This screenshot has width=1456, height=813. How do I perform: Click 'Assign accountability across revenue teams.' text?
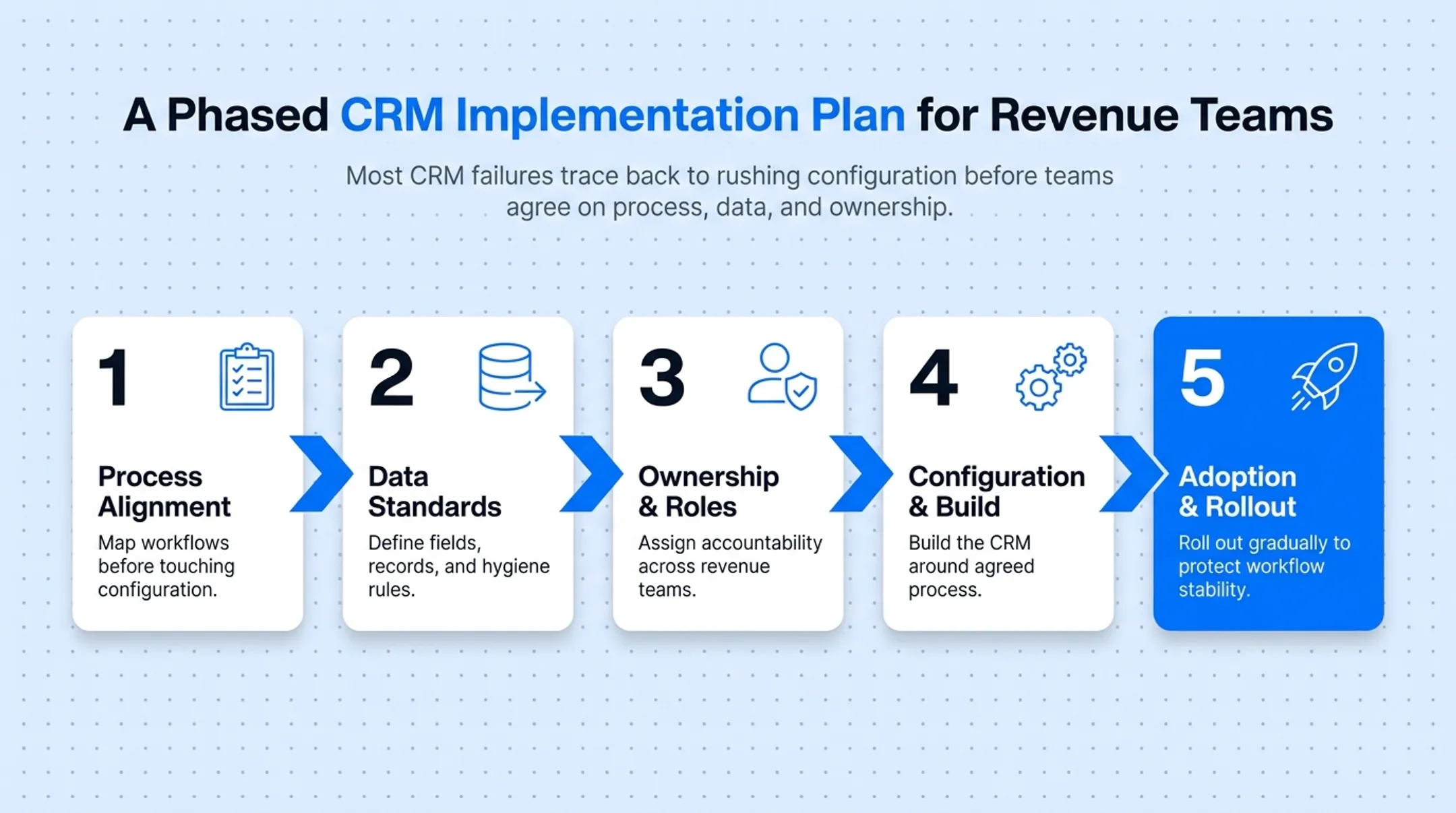point(730,566)
